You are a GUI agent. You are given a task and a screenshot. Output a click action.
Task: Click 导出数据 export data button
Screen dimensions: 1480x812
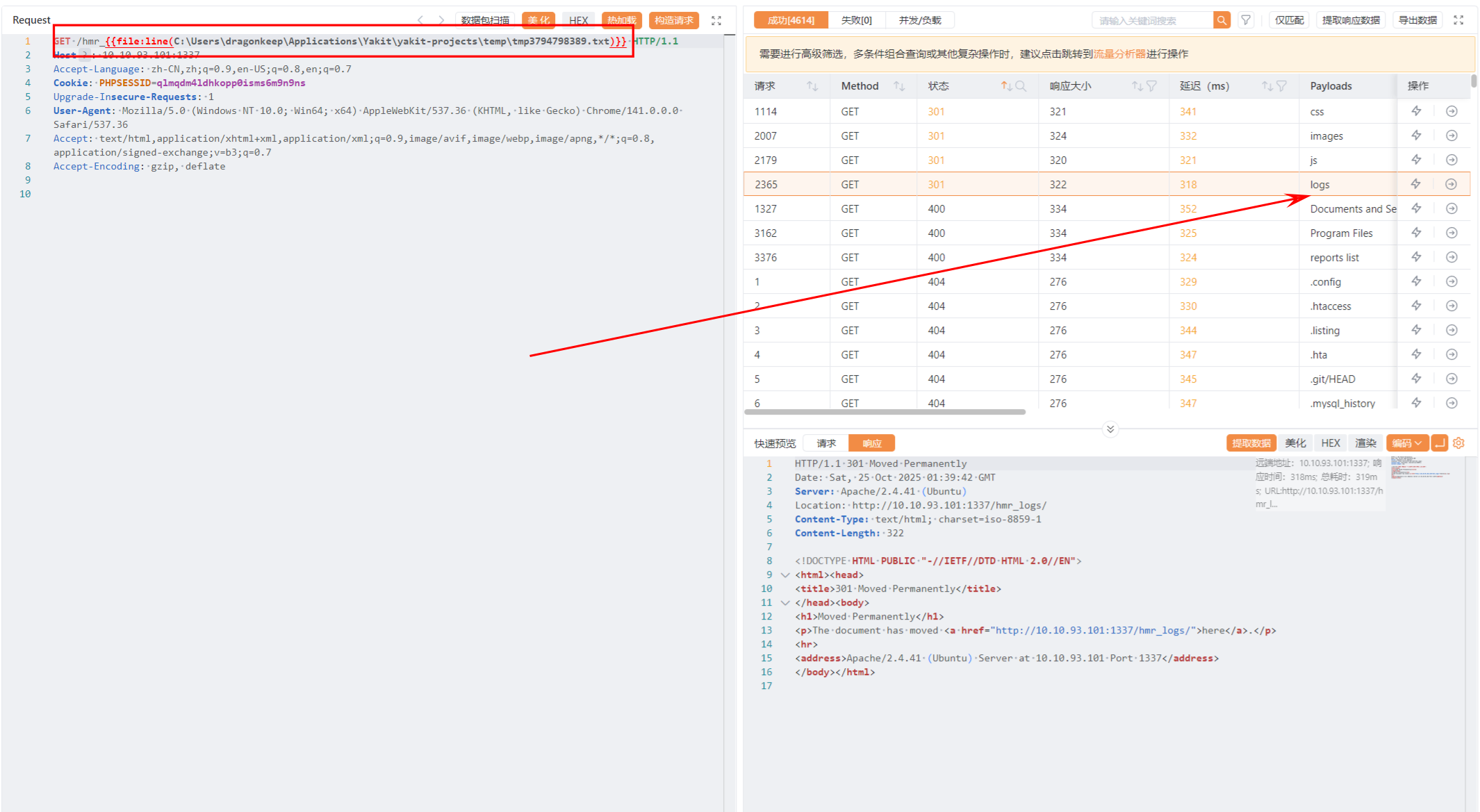(1417, 20)
